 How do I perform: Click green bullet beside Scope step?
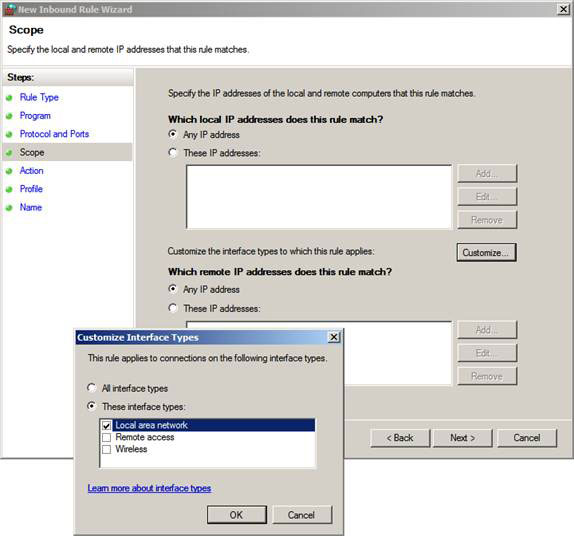[9, 153]
